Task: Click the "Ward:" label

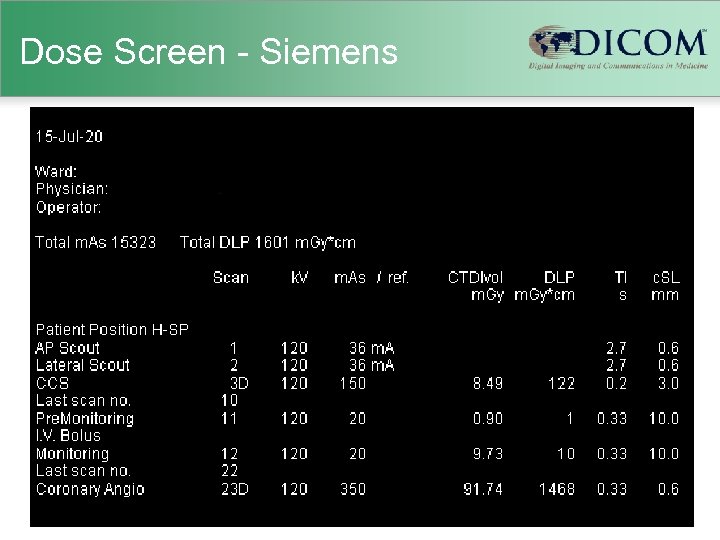Action: click(56, 172)
